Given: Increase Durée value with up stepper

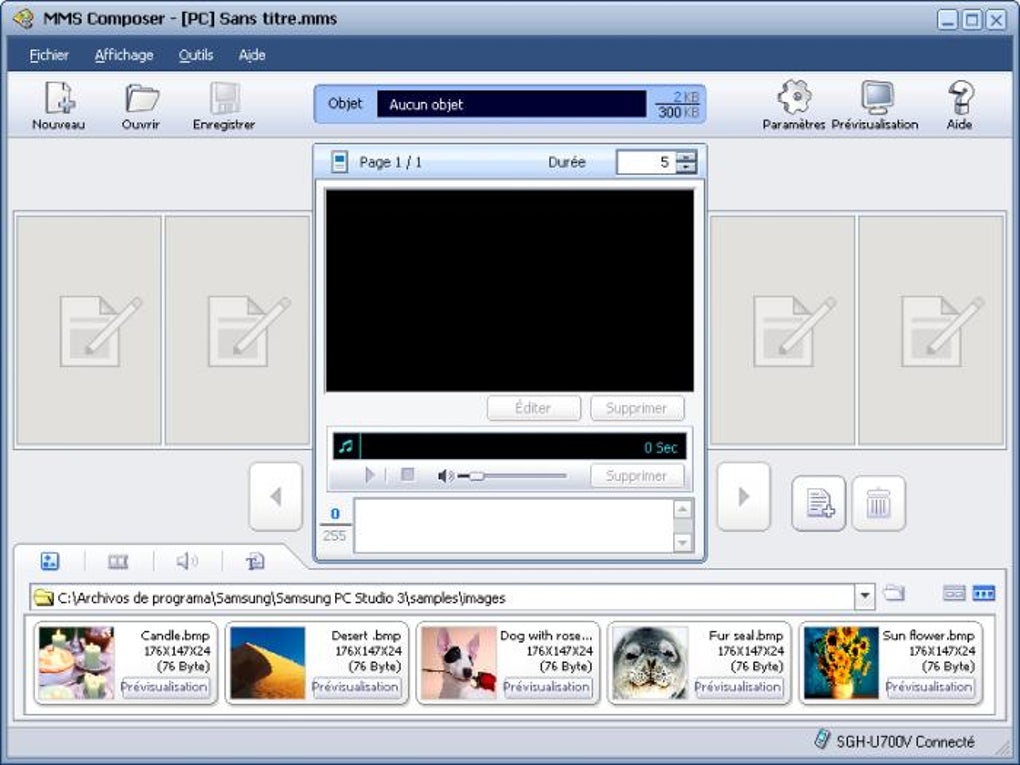Looking at the screenshot, I should coord(686,156).
